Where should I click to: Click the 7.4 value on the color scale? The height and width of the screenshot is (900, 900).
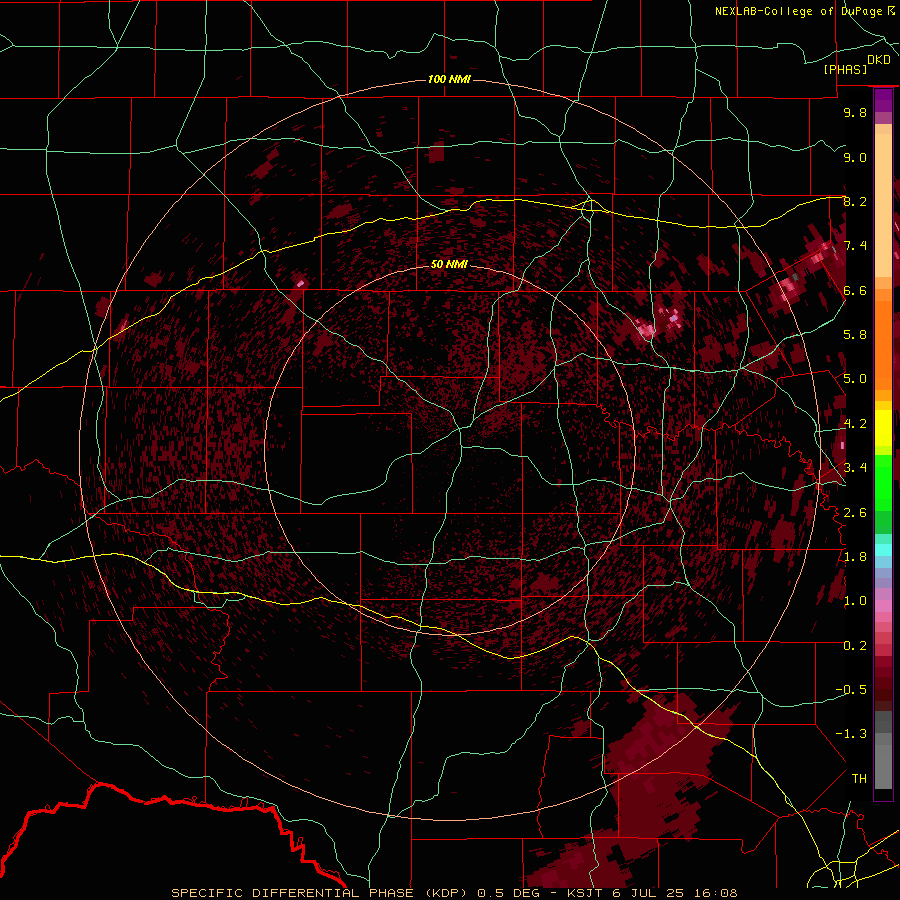click(x=855, y=246)
